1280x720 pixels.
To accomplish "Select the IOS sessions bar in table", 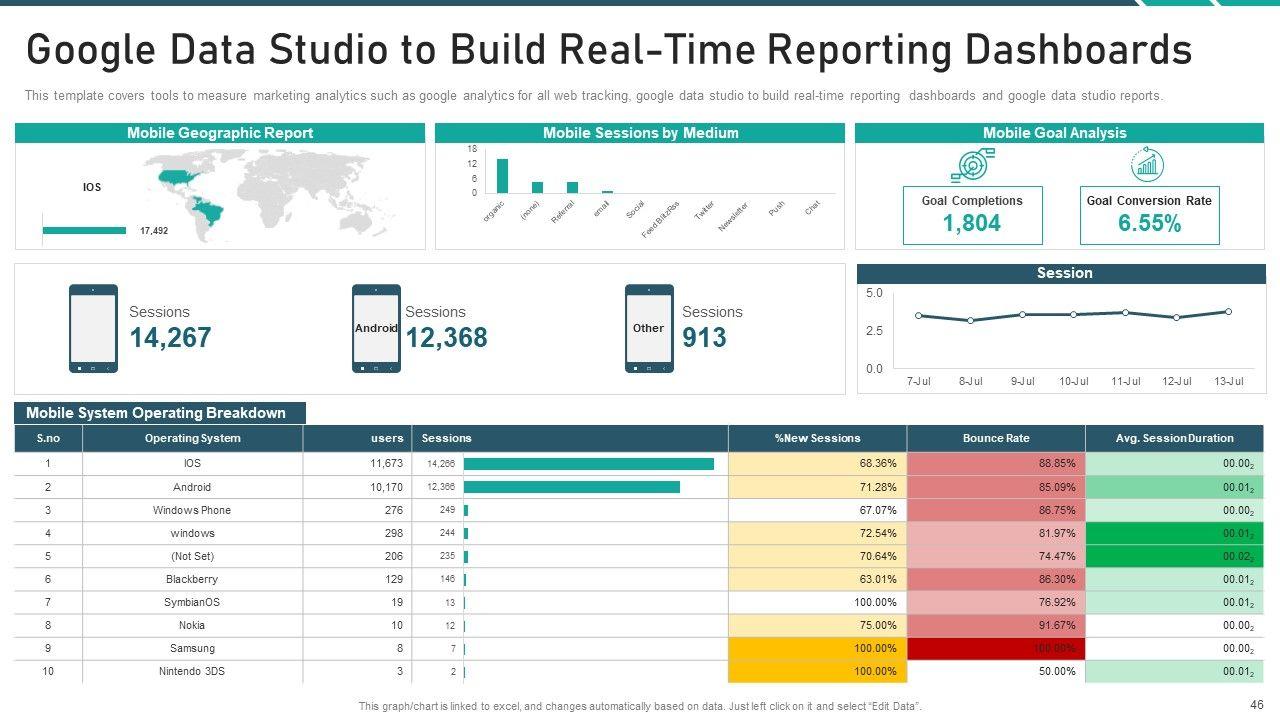I will click(588, 464).
